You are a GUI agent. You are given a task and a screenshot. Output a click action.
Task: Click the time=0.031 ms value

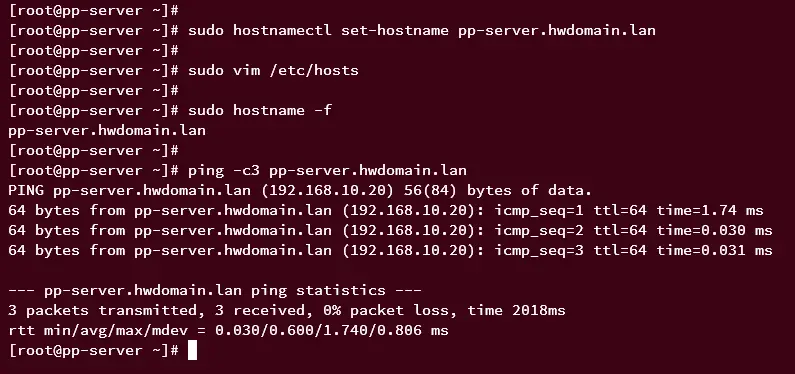click(x=715, y=250)
